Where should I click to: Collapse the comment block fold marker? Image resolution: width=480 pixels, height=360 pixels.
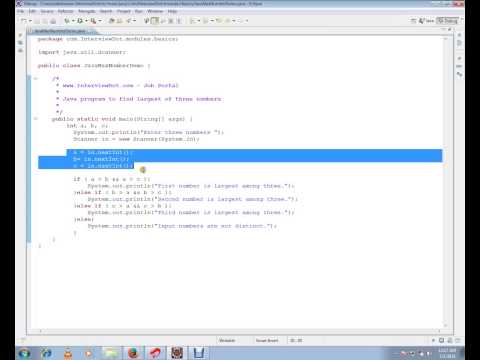click(x=36, y=79)
